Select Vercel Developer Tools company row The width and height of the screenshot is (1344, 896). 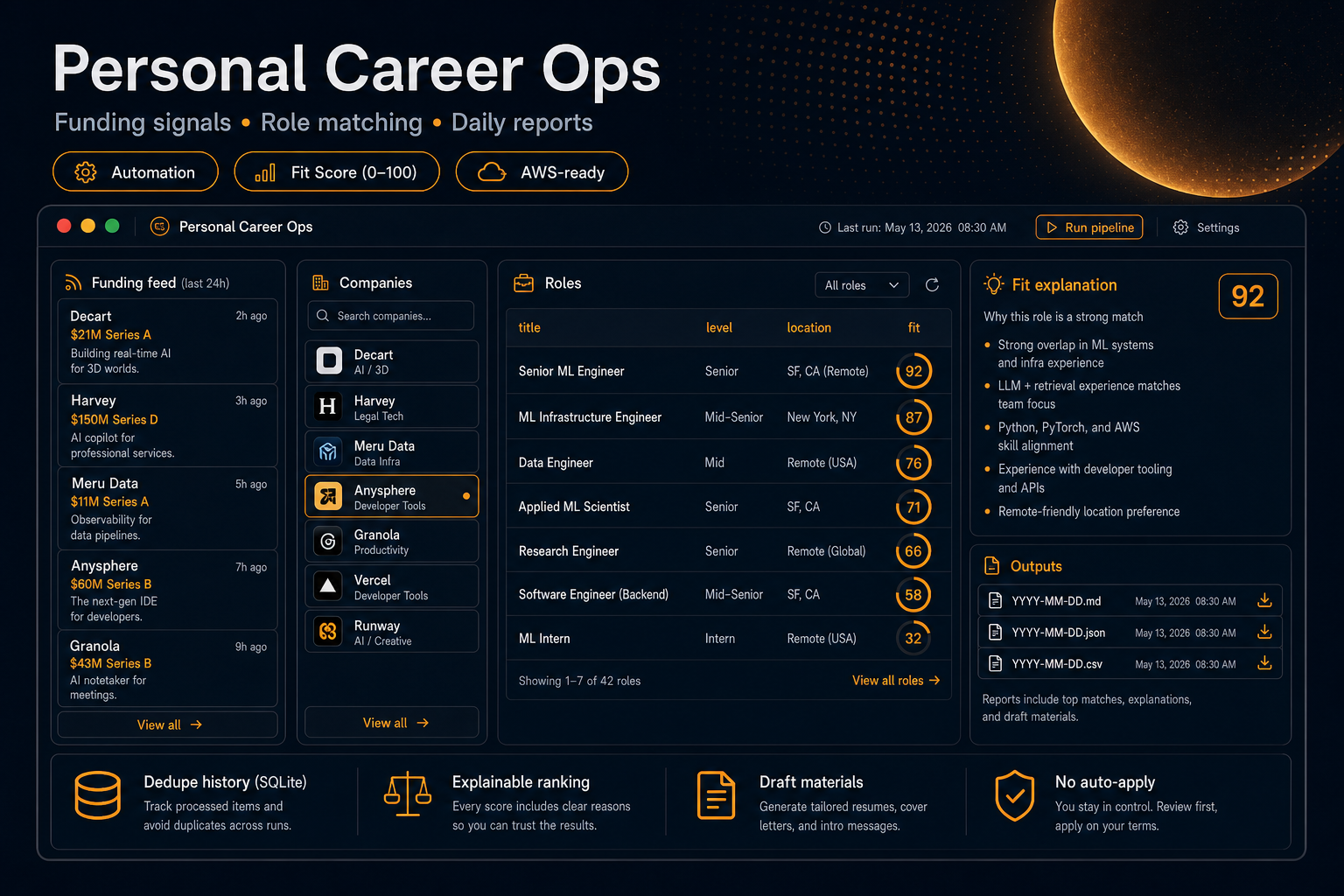391,586
